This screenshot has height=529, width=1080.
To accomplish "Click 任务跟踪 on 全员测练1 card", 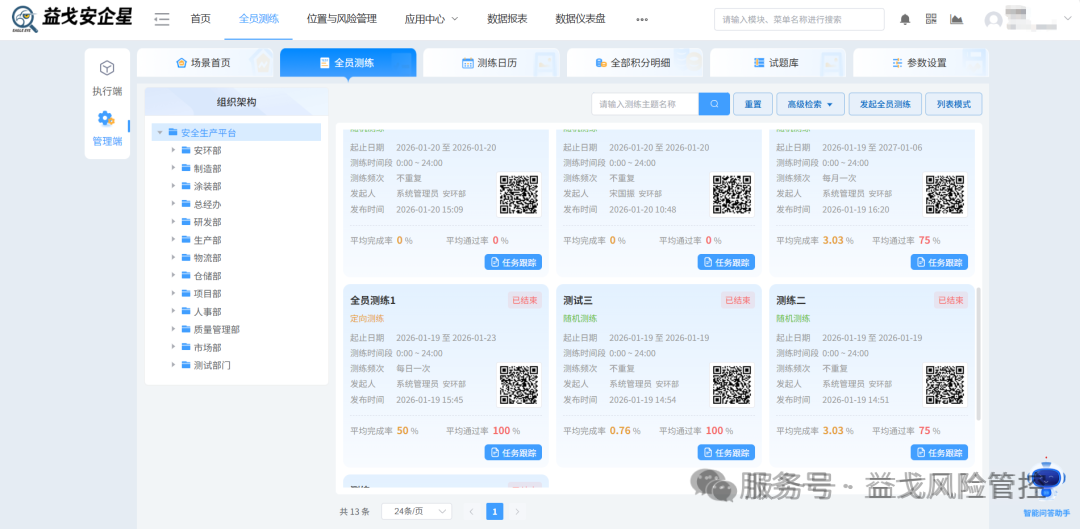I will pyautogui.click(x=513, y=453).
